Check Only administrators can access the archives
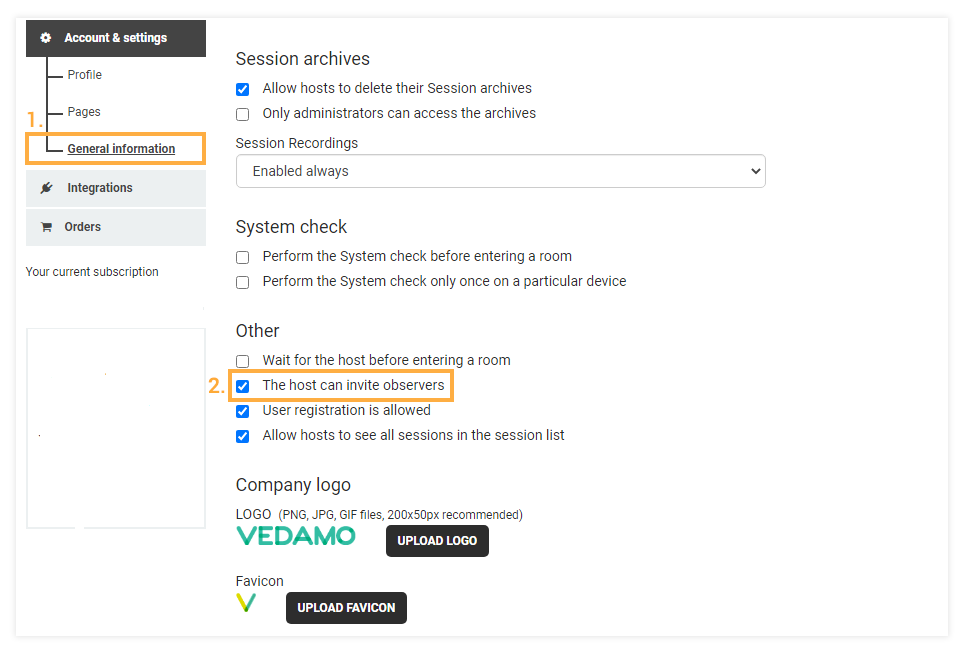This screenshot has height=654, width=964. 243,114
